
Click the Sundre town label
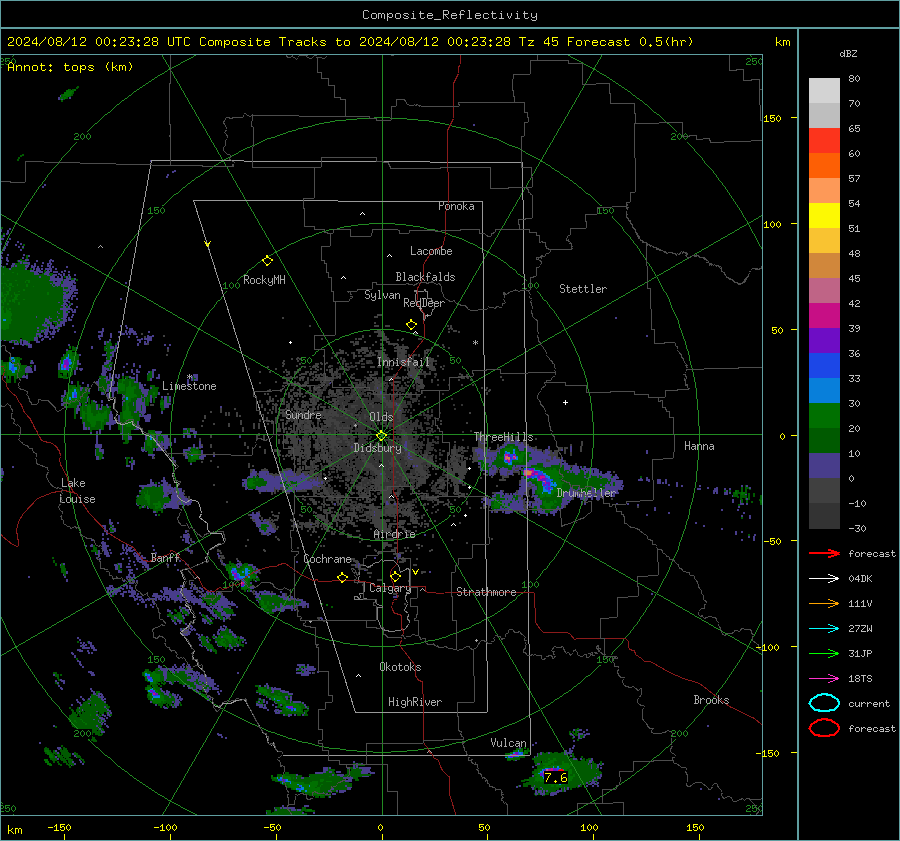[x=303, y=414]
